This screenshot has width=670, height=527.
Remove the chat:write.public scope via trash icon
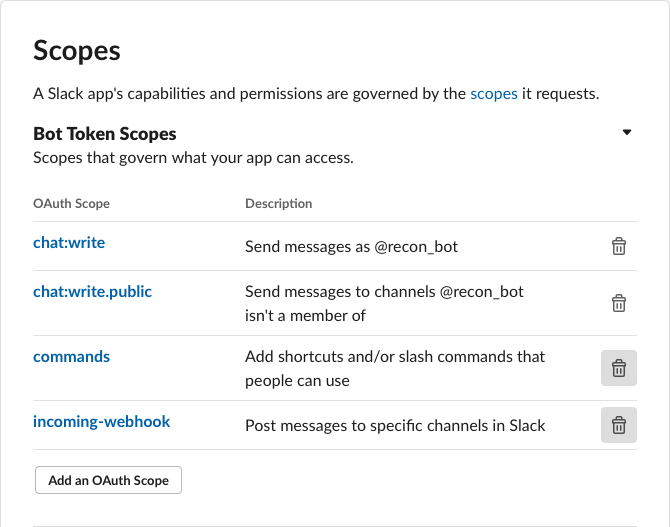click(x=619, y=303)
